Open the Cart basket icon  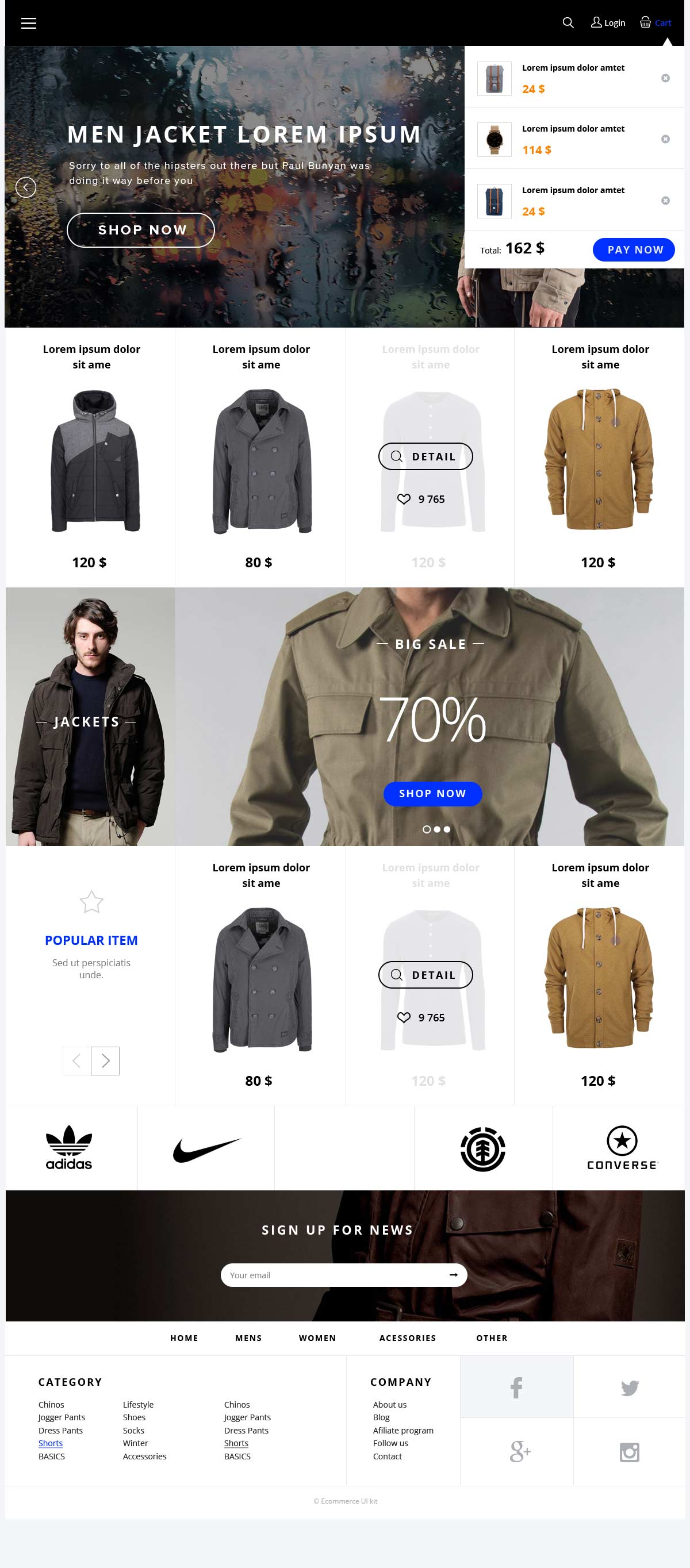[x=645, y=22]
